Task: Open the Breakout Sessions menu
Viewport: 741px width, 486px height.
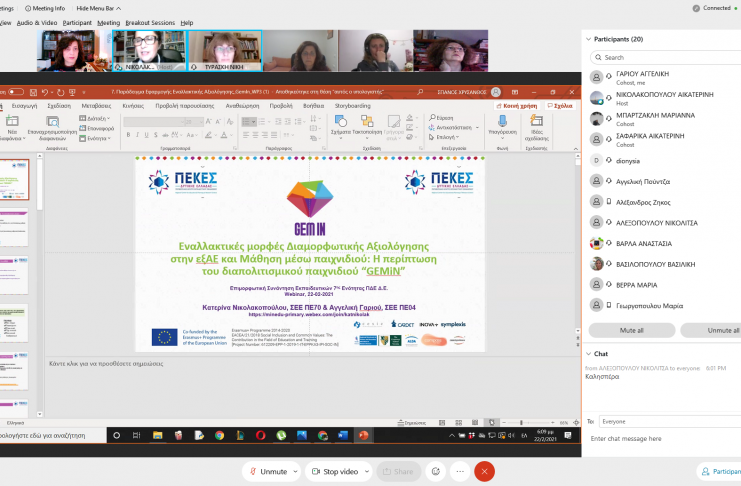Action: [x=149, y=22]
